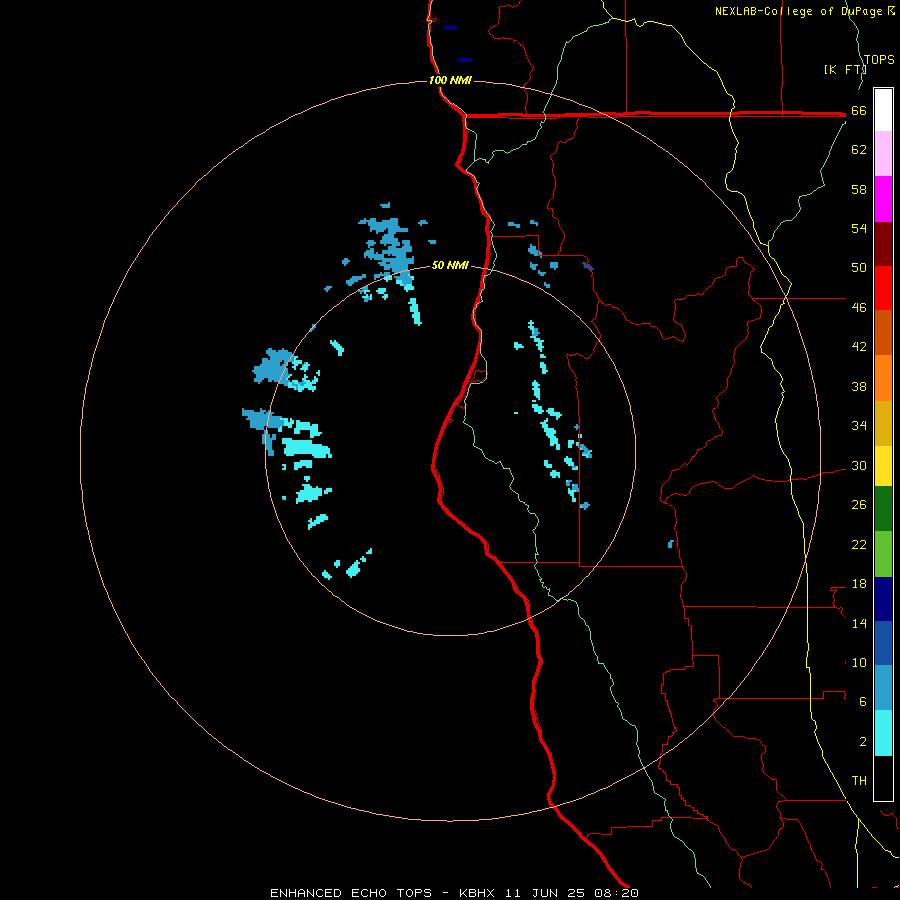Click the 66 legend scale value

[x=859, y=110]
